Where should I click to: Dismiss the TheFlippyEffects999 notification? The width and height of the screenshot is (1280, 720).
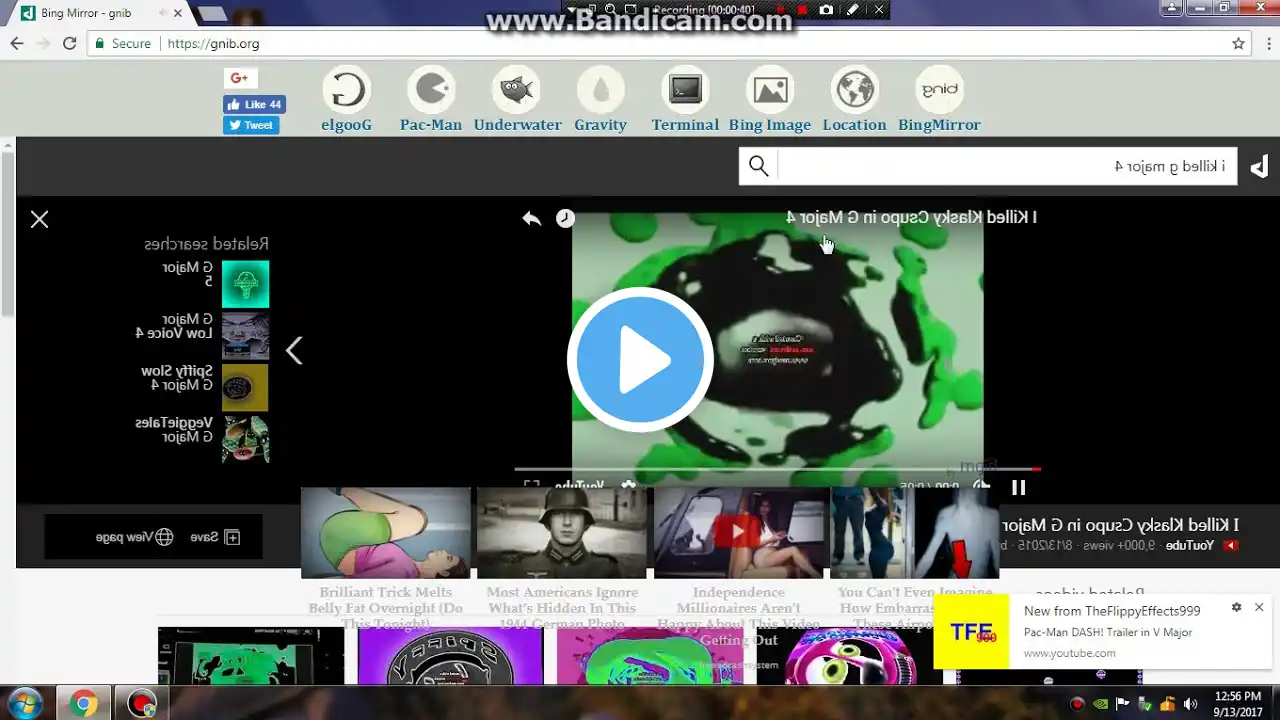tap(1259, 607)
